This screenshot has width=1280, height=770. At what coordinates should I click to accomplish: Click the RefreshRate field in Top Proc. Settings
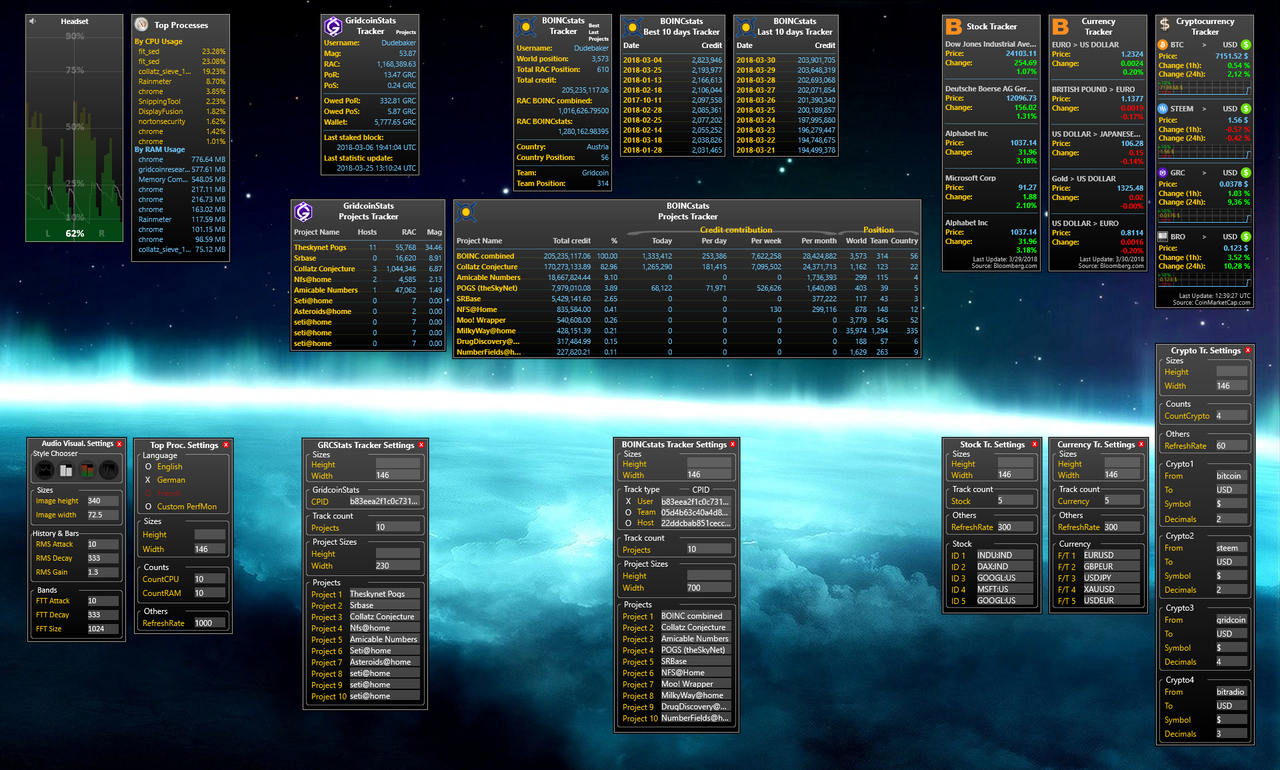pyautogui.click(x=209, y=622)
